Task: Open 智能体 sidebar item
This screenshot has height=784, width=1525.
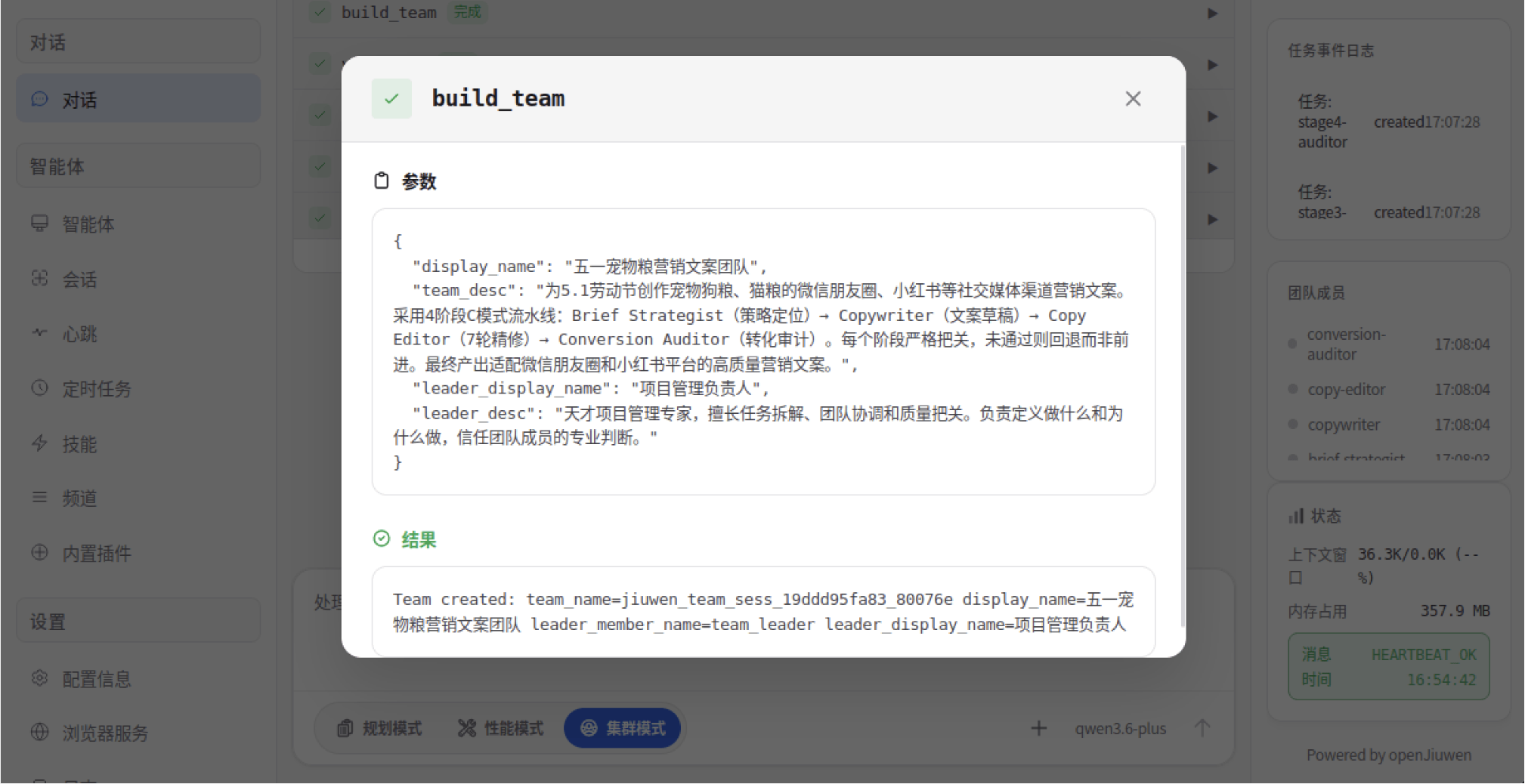Action: click(x=138, y=224)
